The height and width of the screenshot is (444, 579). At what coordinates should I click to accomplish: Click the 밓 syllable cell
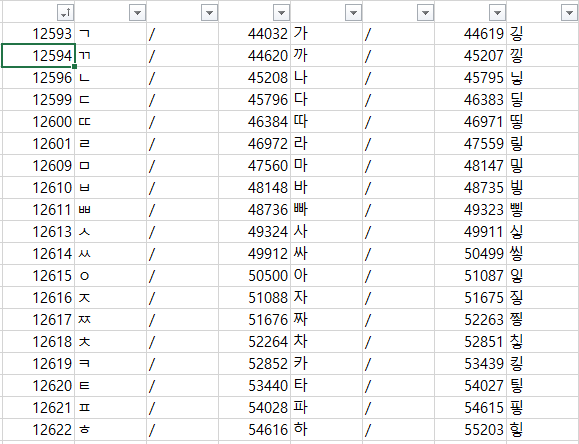pyautogui.click(x=542, y=165)
